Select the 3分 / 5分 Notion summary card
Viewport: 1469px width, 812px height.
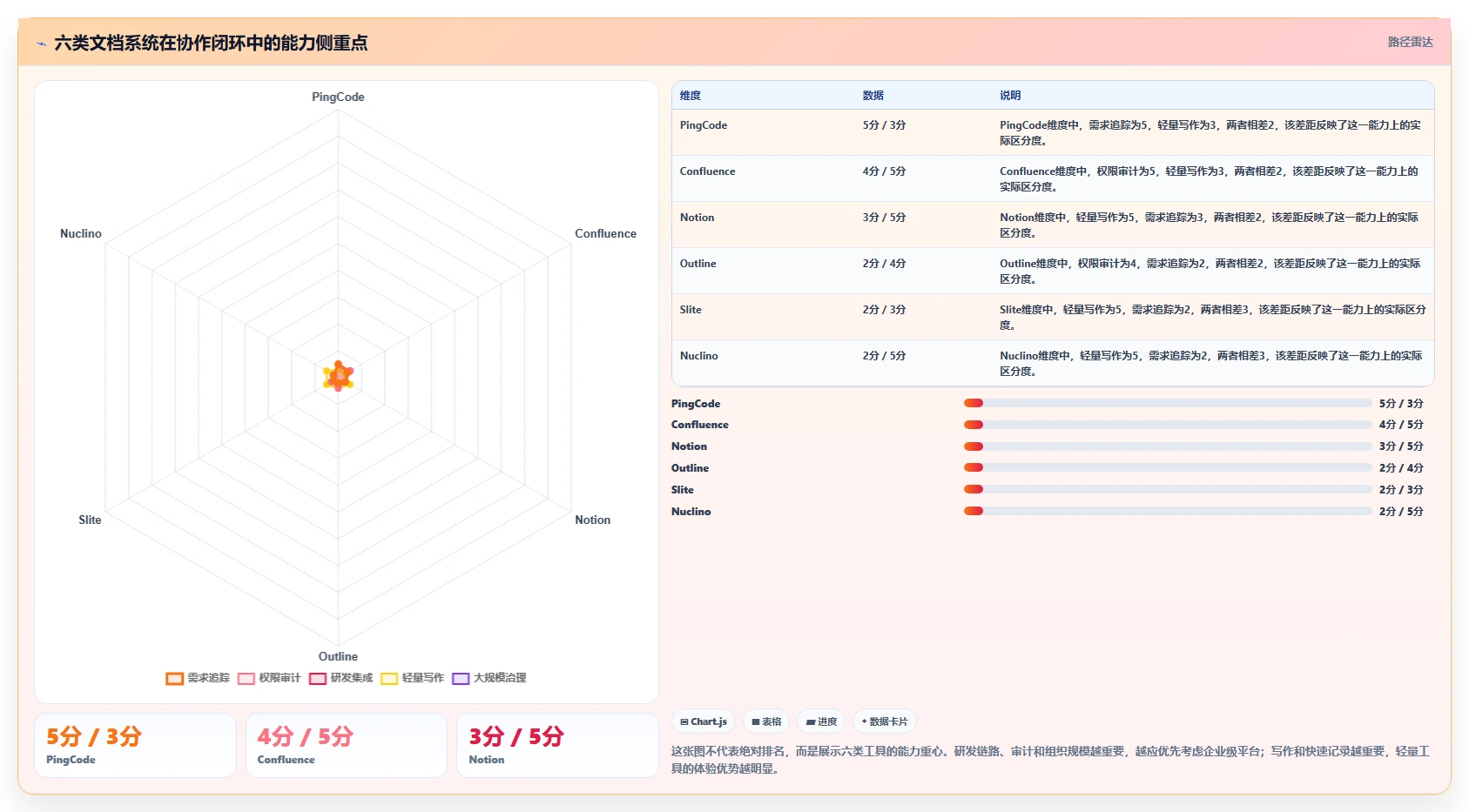[x=557, y=745]
